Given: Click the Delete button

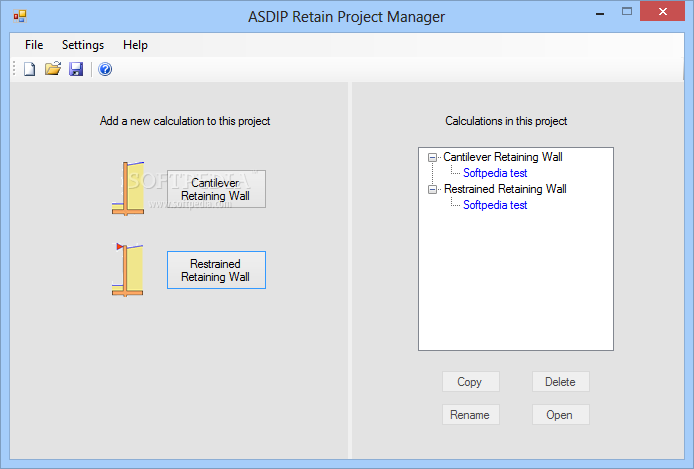Looking at the screenshot, I should click(560, 381).
